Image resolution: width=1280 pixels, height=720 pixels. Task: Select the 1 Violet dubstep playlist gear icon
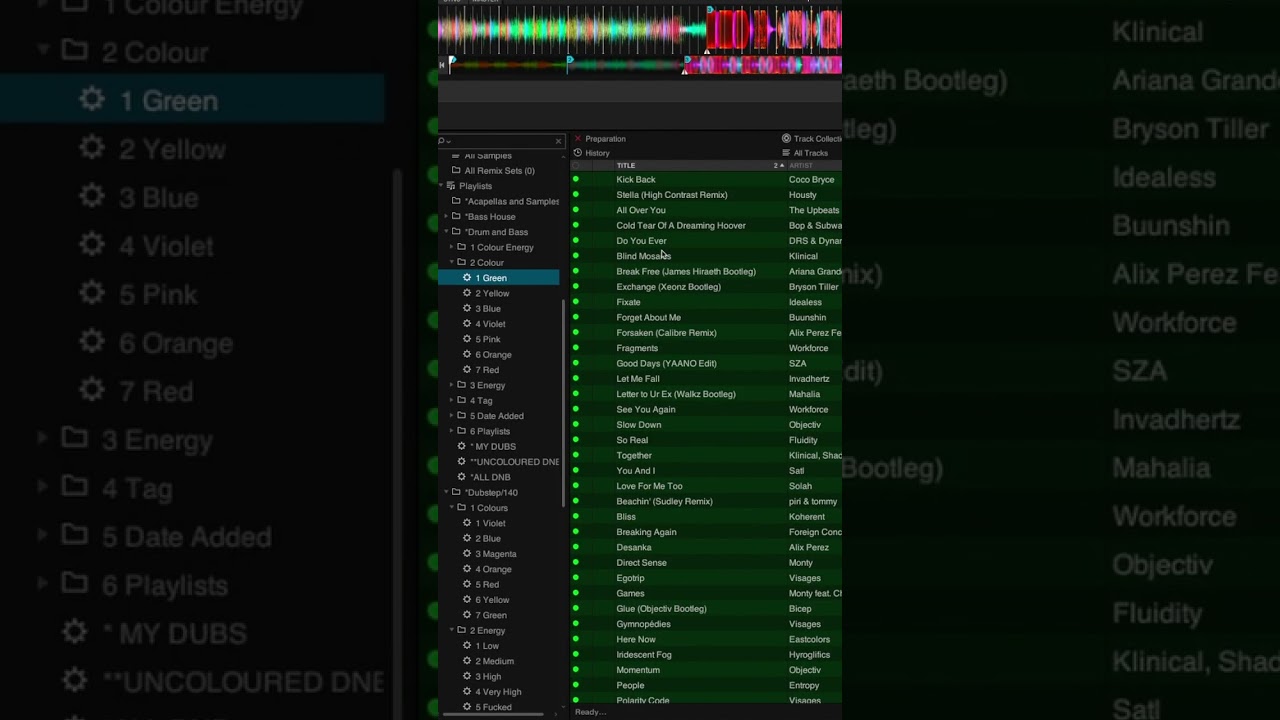tap(467, 523)
